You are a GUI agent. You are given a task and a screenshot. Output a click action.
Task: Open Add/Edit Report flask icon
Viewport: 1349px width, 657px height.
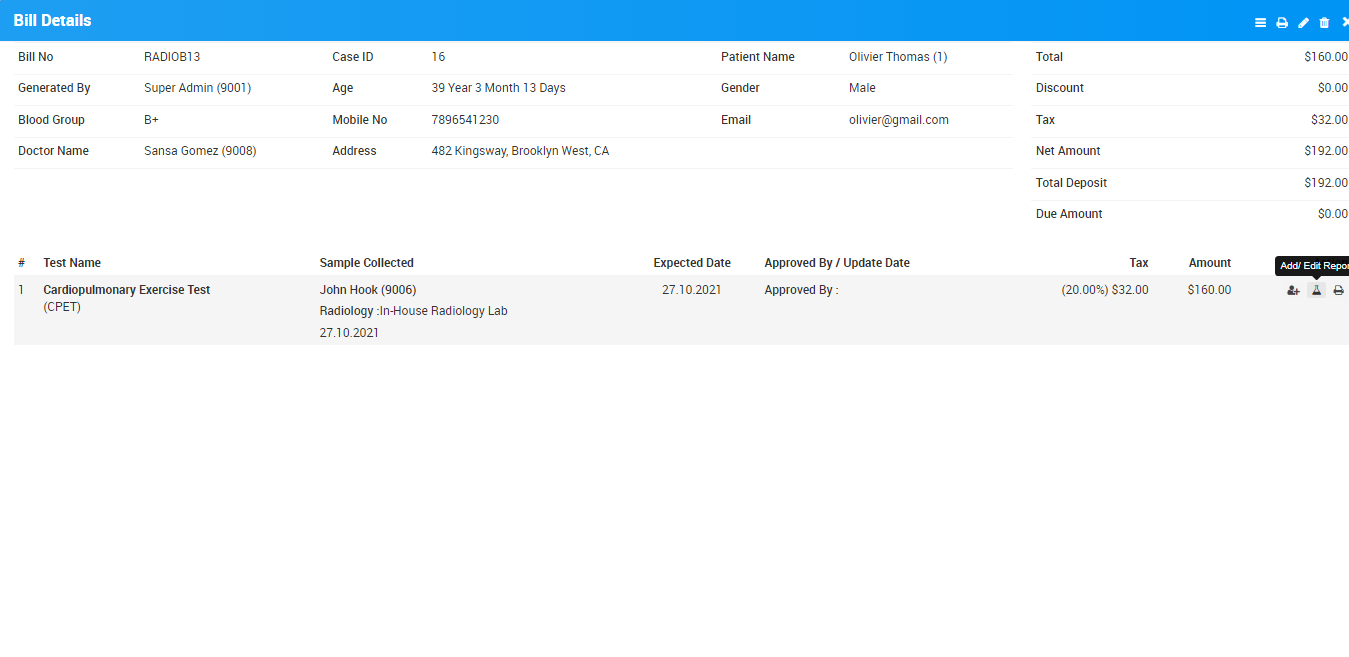tap(1316, 290)
